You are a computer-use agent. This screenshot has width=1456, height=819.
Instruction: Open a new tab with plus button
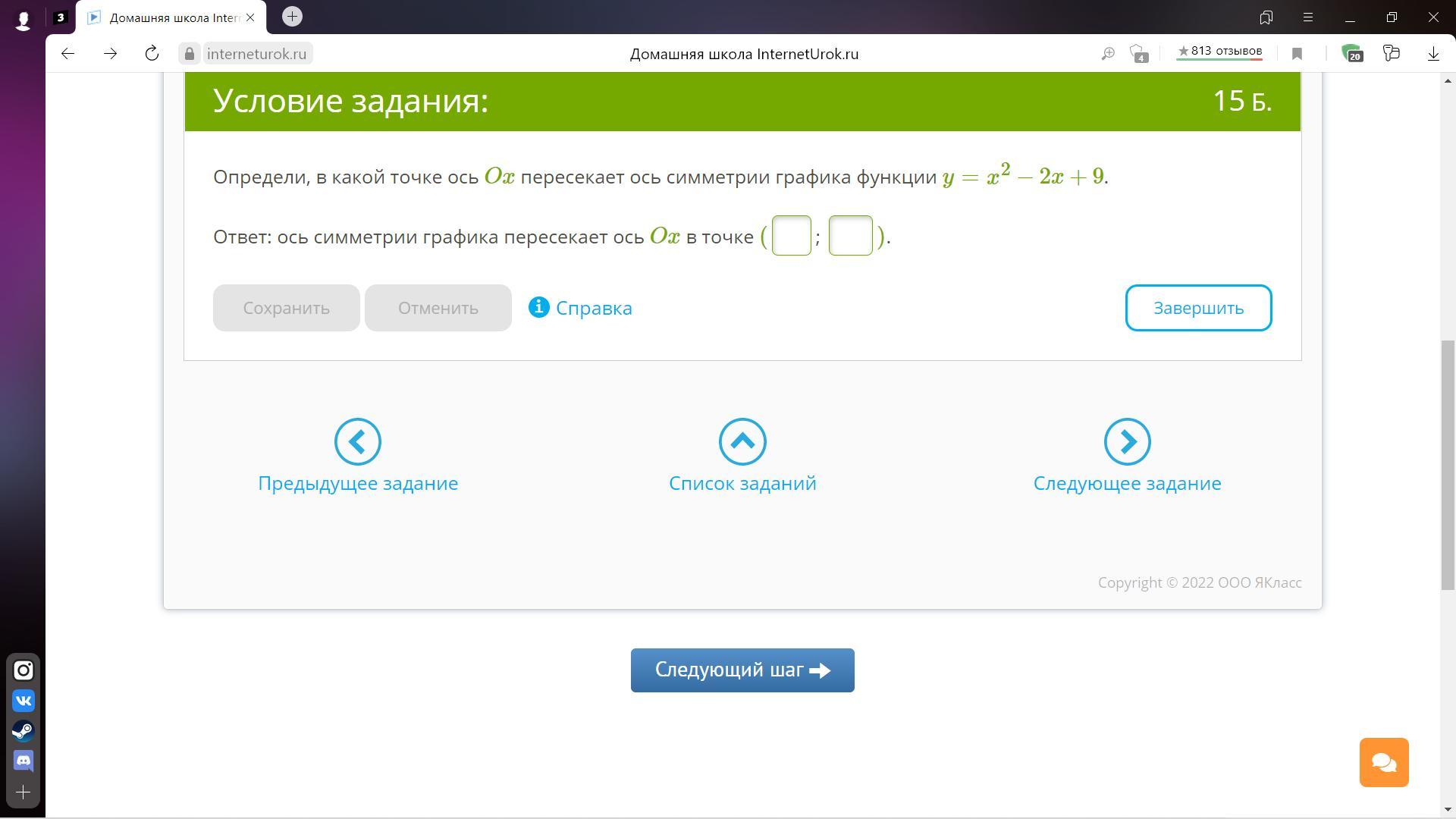292,17
